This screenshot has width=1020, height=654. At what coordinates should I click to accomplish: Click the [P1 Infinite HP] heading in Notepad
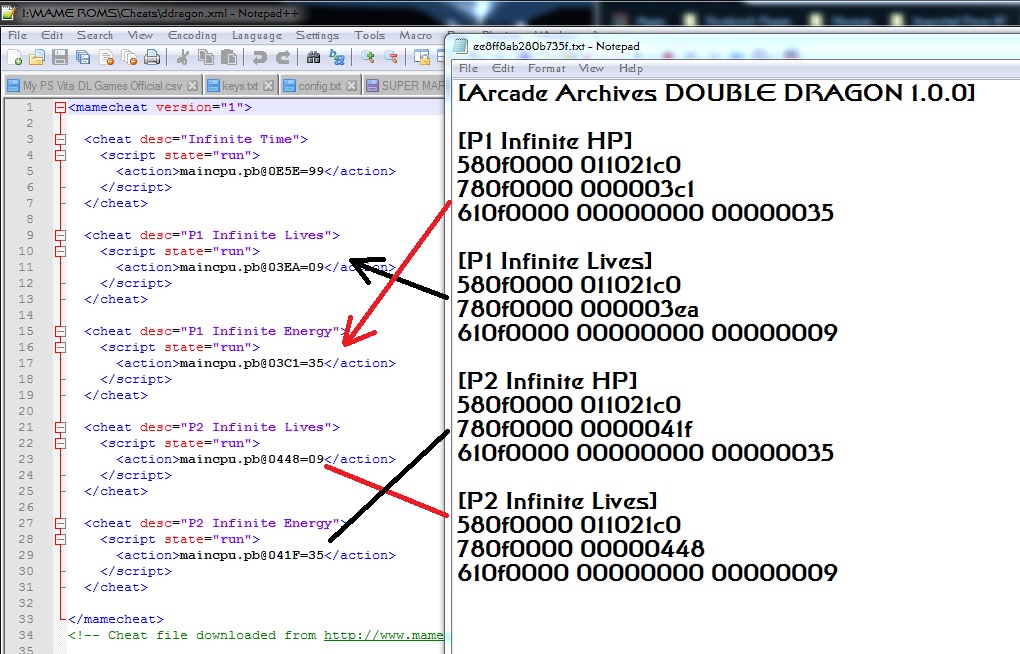(x=545, y=141)
